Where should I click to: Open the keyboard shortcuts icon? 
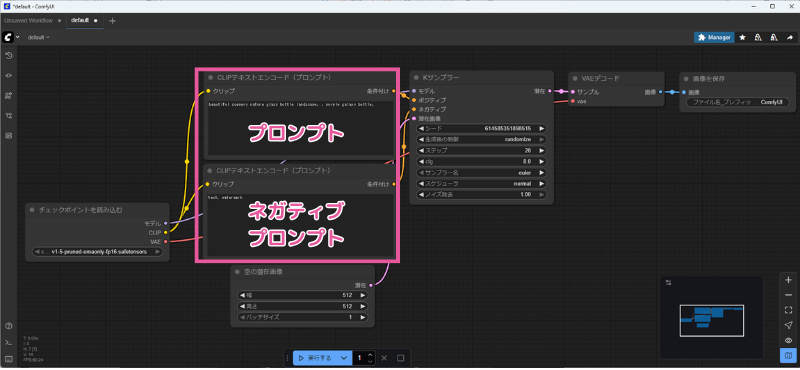tap(9, 358)
